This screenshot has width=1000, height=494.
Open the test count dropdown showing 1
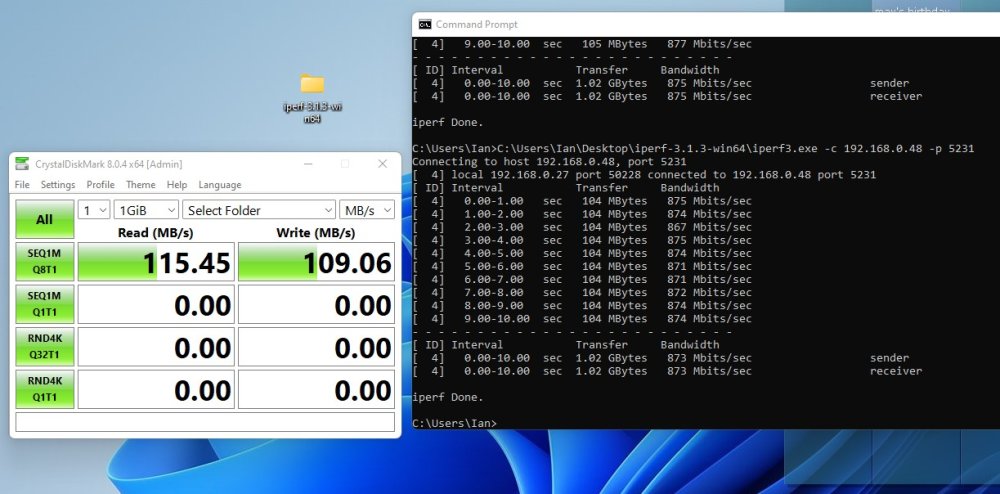click(94, 210)
